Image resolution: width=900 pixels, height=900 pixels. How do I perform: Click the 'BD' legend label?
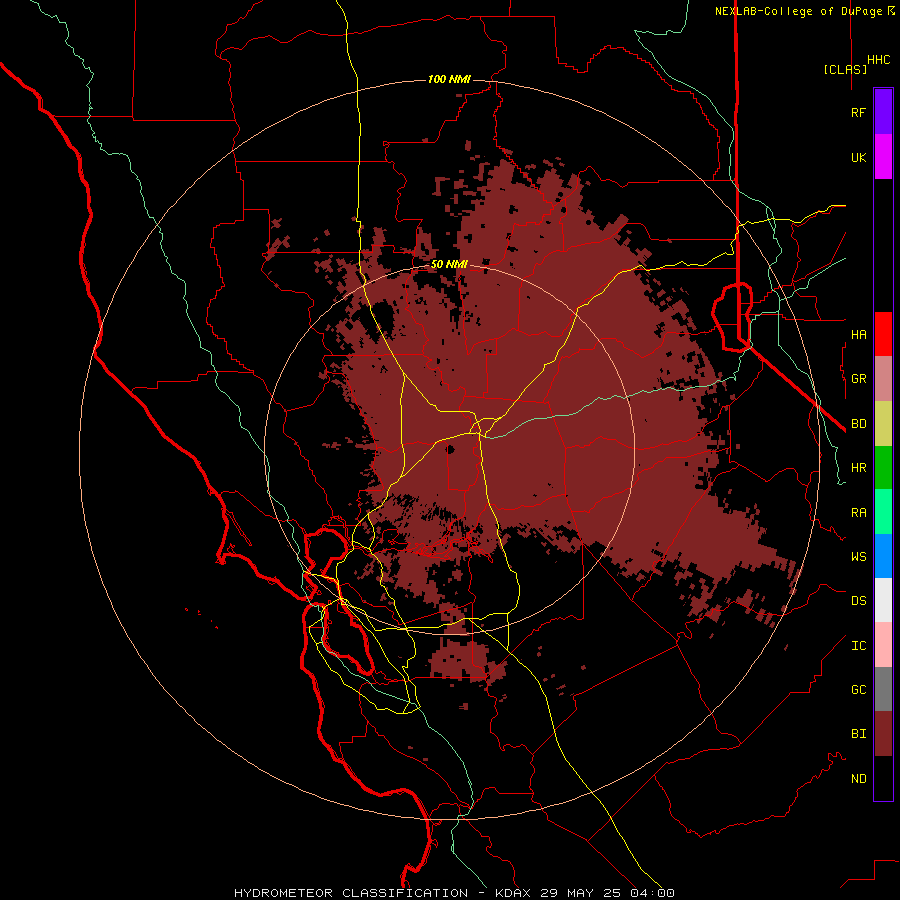[x=858, y=424]
